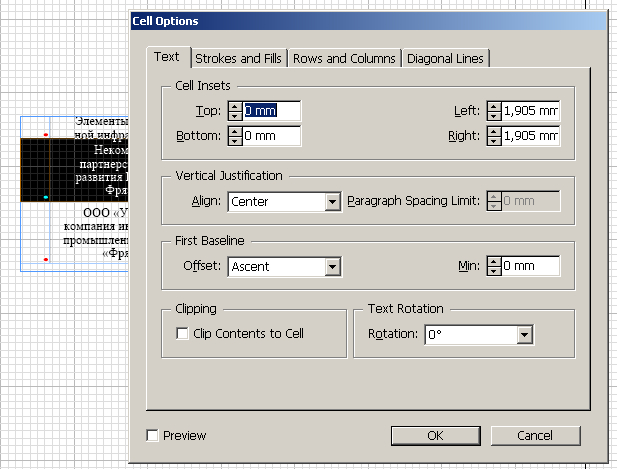The image size is (617, 469).
Task: Switch to Strokes and Fills tab
Action: [x=238, y=59]
